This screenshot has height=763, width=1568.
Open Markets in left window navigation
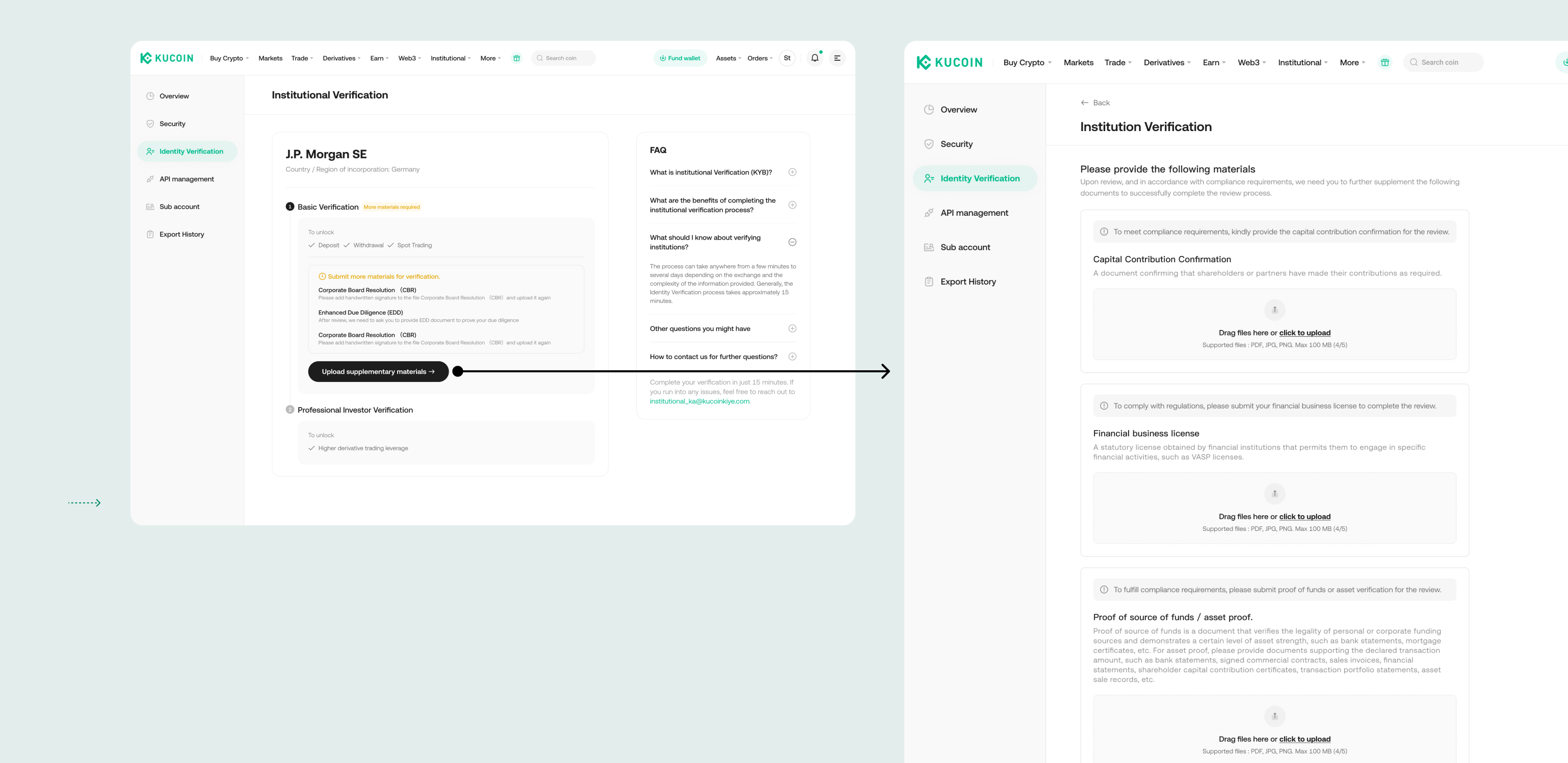270,59
